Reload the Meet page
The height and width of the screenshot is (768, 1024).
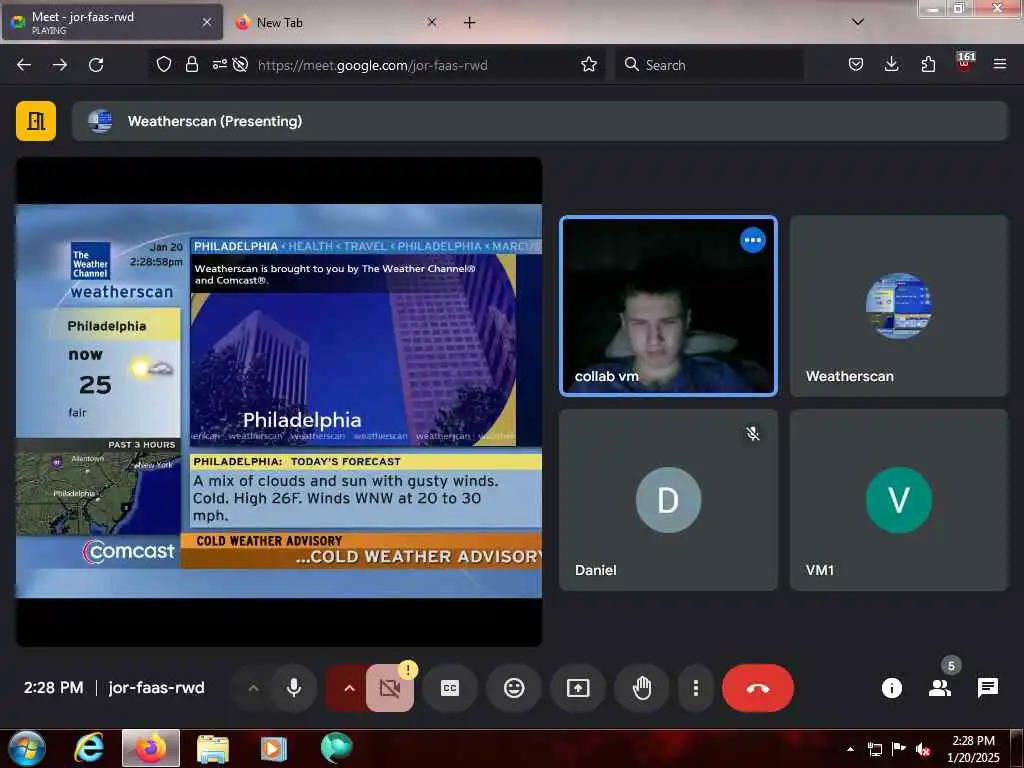pyautogui.click(x=96, y=65)
